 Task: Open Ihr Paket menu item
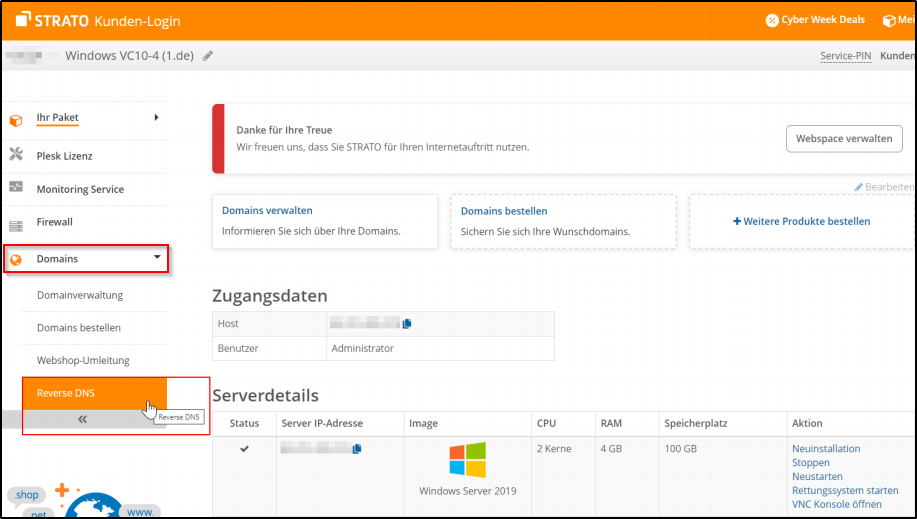point(57,118)
